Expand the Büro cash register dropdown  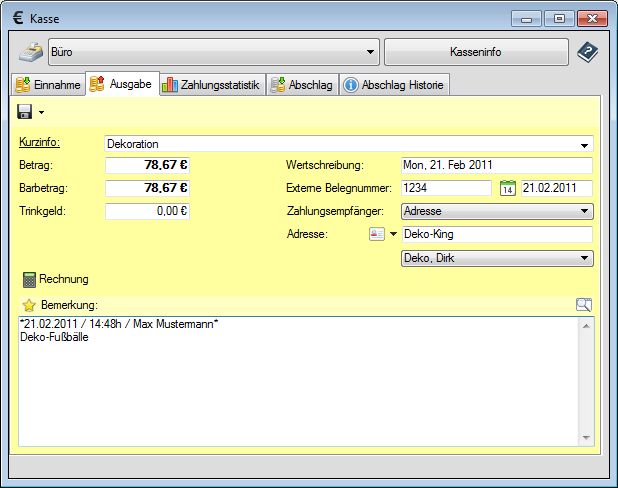pyautogui.click(x=371, y=52)
